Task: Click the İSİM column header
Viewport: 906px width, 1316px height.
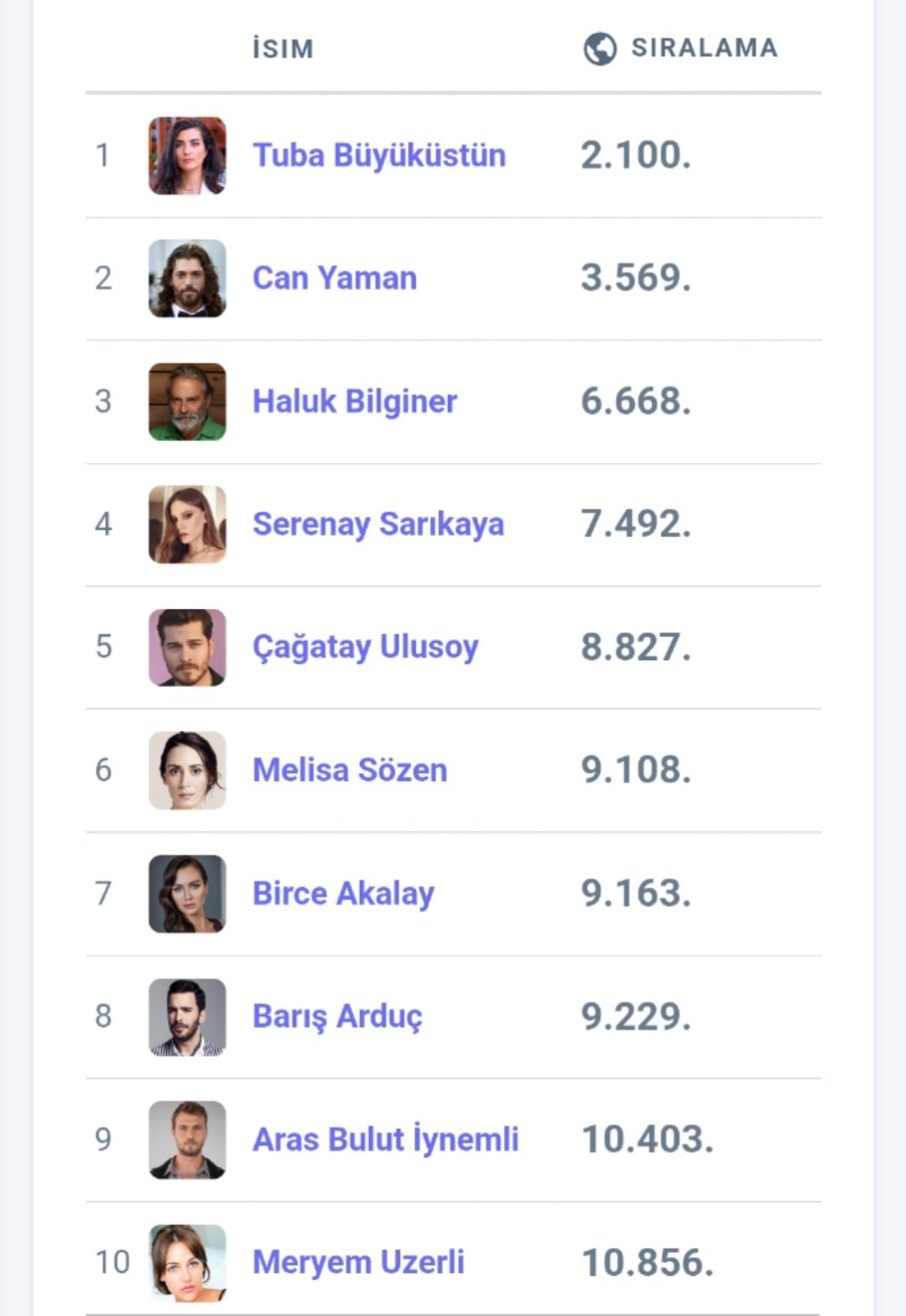Action: 283,49
